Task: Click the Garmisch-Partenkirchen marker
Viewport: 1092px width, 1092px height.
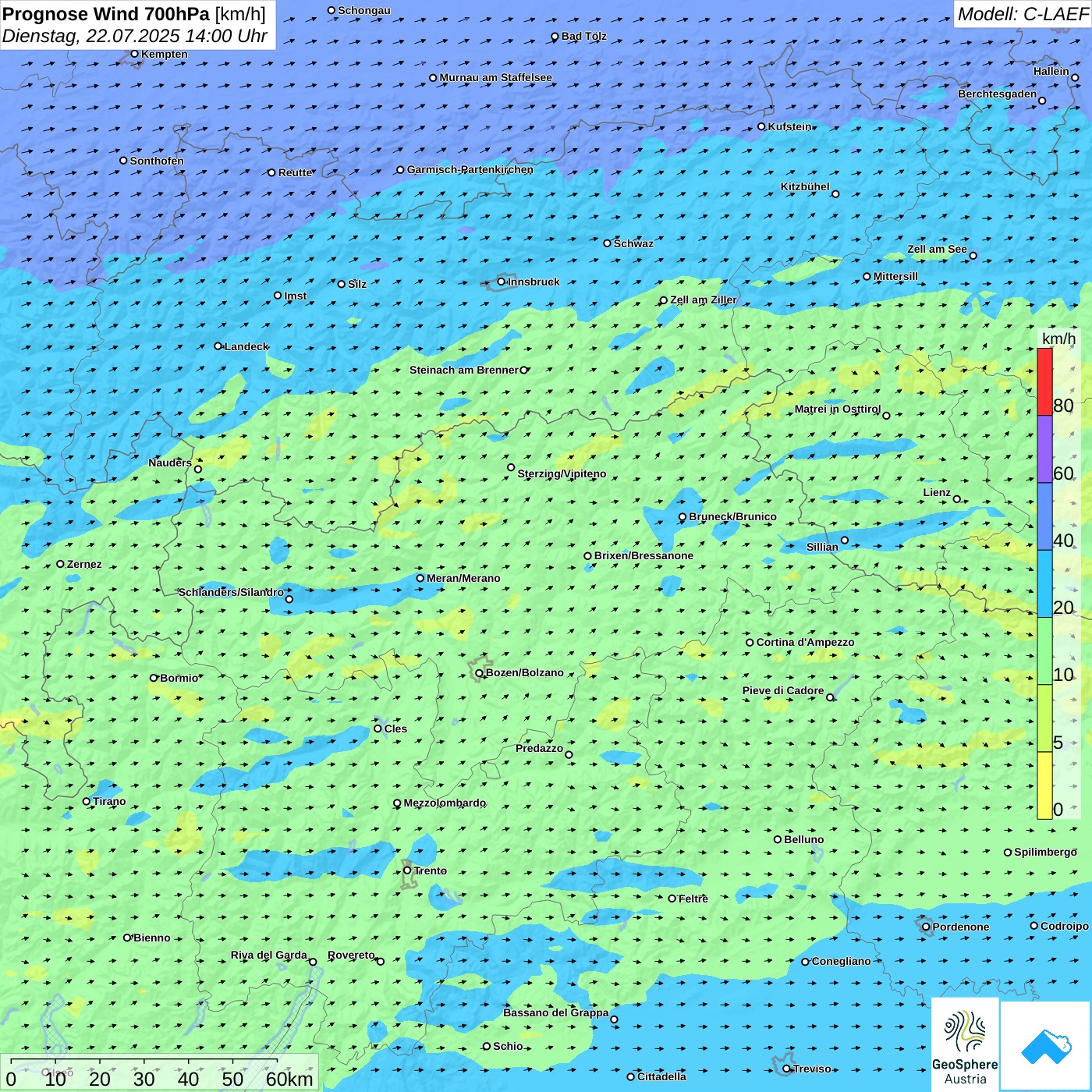Action: coord(400,170)
